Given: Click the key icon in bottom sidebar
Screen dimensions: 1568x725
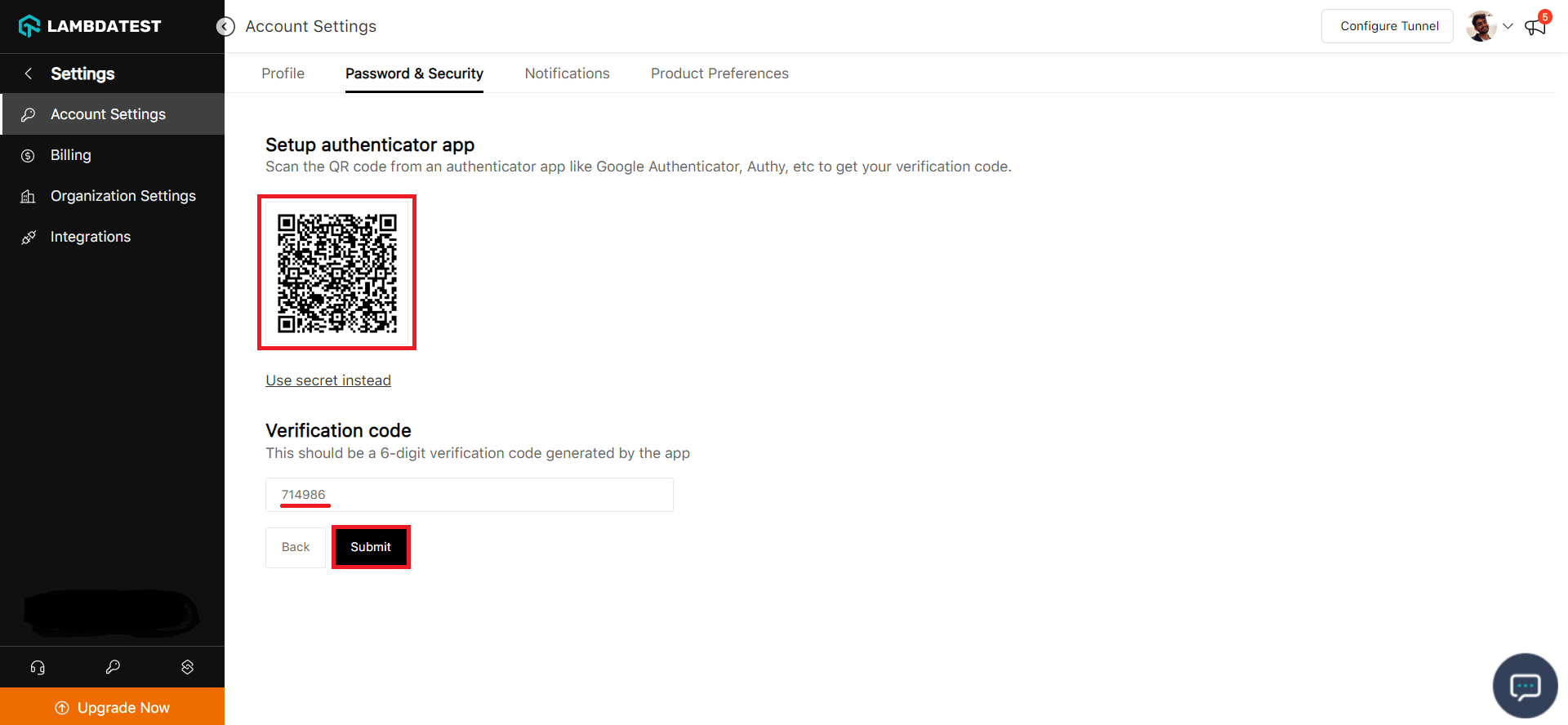Looking at the screenshot, I should click(x=113, y=667).
